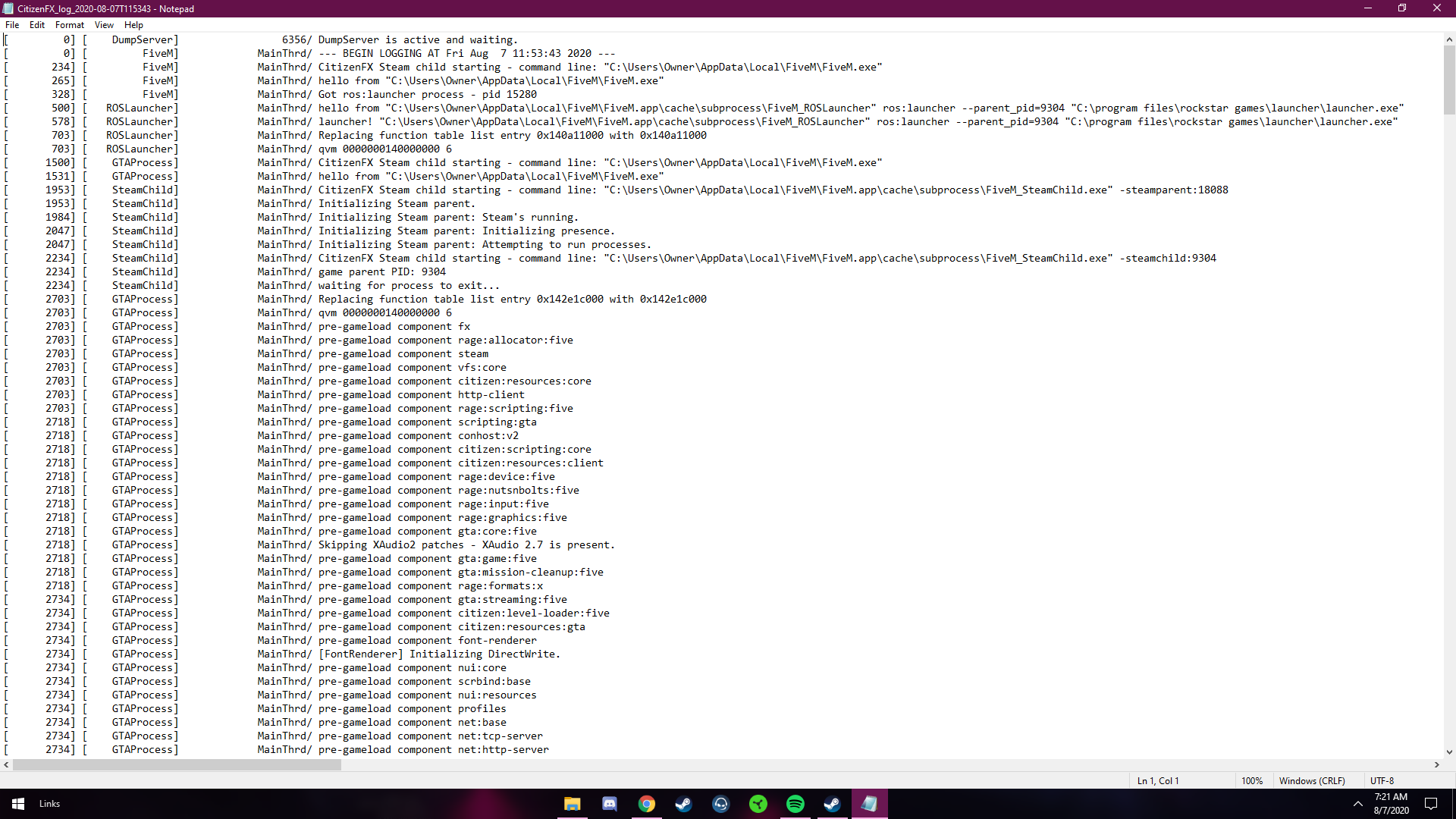Open Spotify from the taskbar
Screen dimensions: 1456x819
[795, 804]
